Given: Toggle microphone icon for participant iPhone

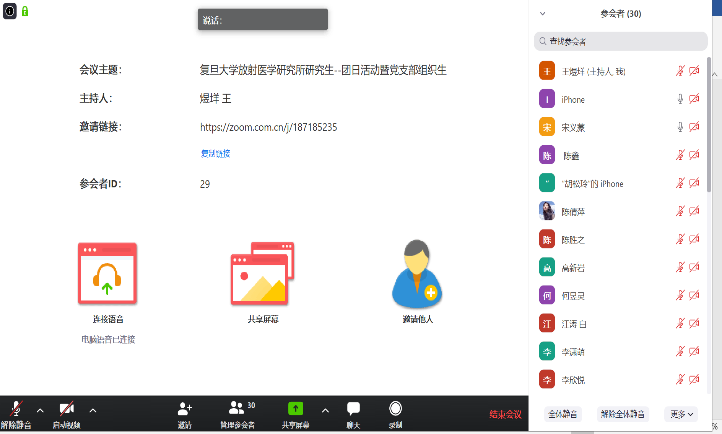Looking at the screenshot, I should (680, 99).
